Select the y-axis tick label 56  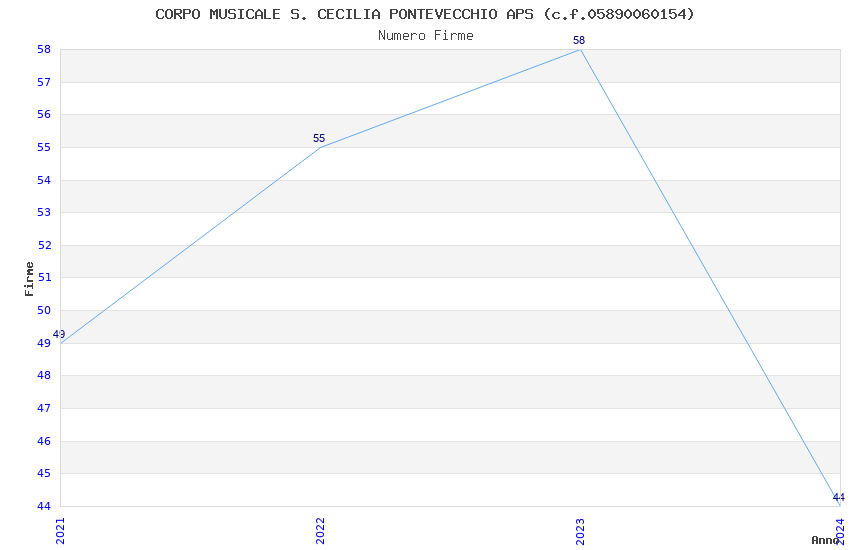(44, 115)
